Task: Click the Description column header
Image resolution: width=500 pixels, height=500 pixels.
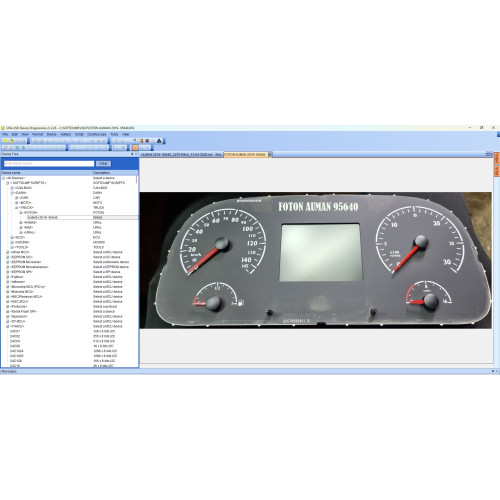Action: pos(115,173)
